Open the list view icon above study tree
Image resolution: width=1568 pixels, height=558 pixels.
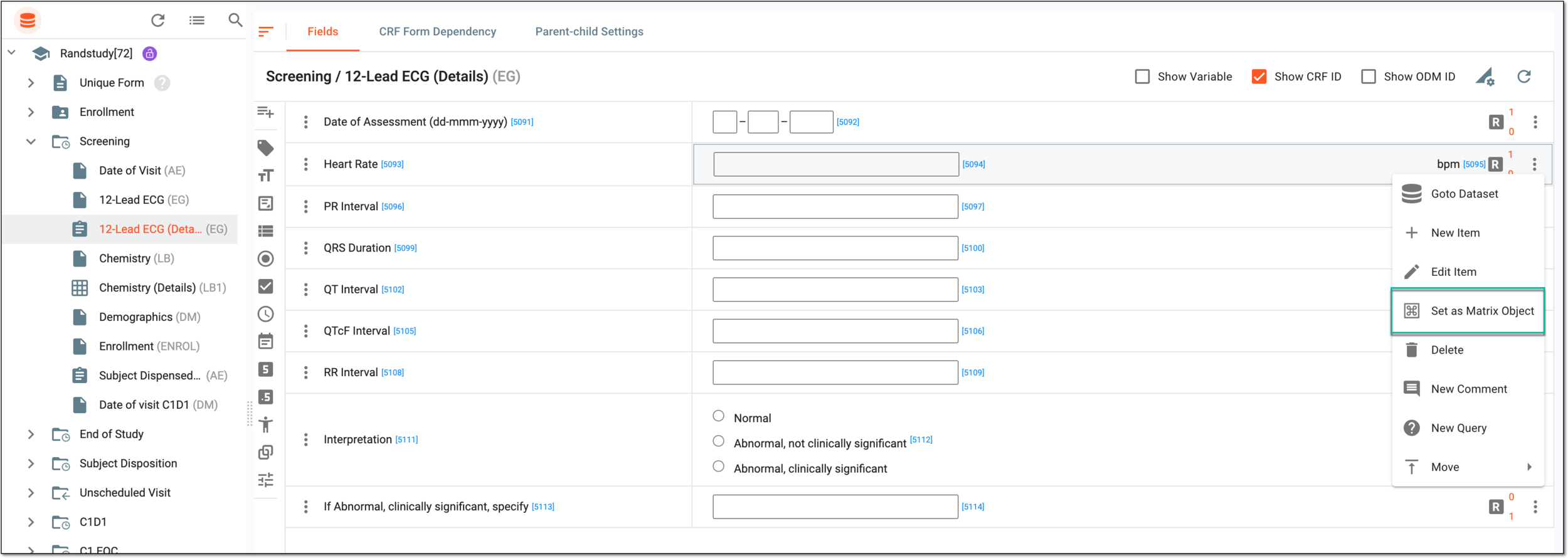(197, 21)
